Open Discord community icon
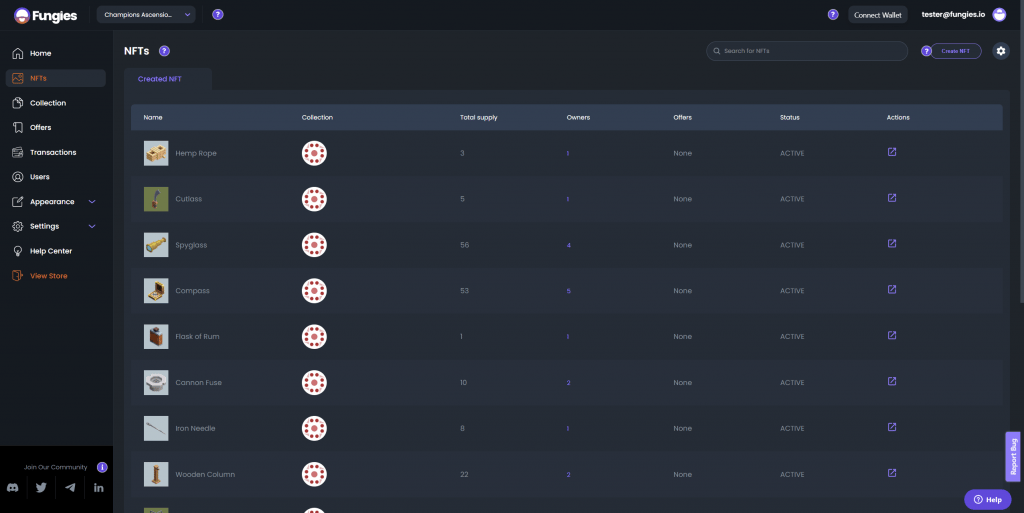 point(12,488)
